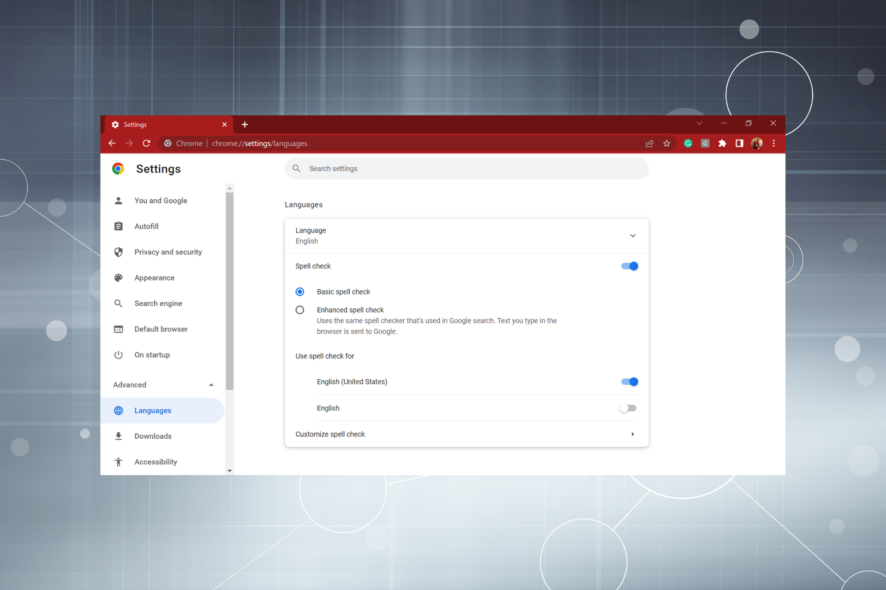Screen dimensions: 886x590
Task: Open the Downloads settings page
Action: coord(153,436)
